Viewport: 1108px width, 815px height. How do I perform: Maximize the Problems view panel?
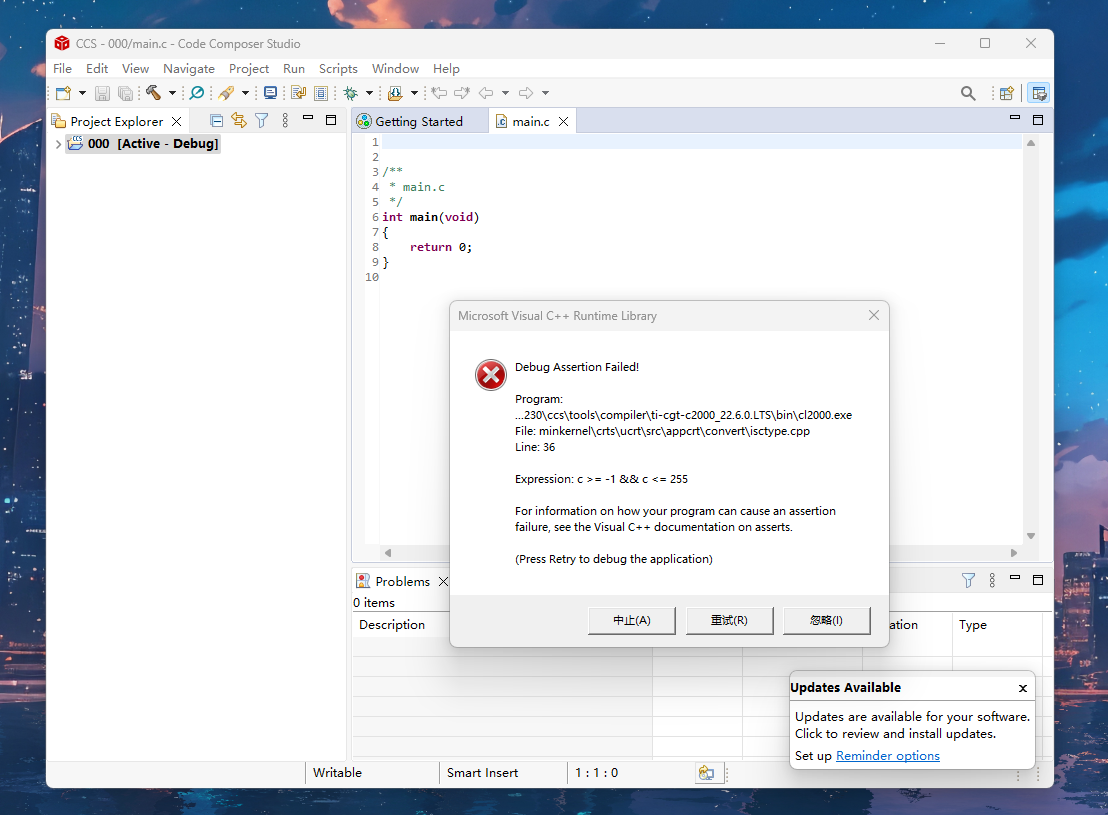(x=1038, y=580)
